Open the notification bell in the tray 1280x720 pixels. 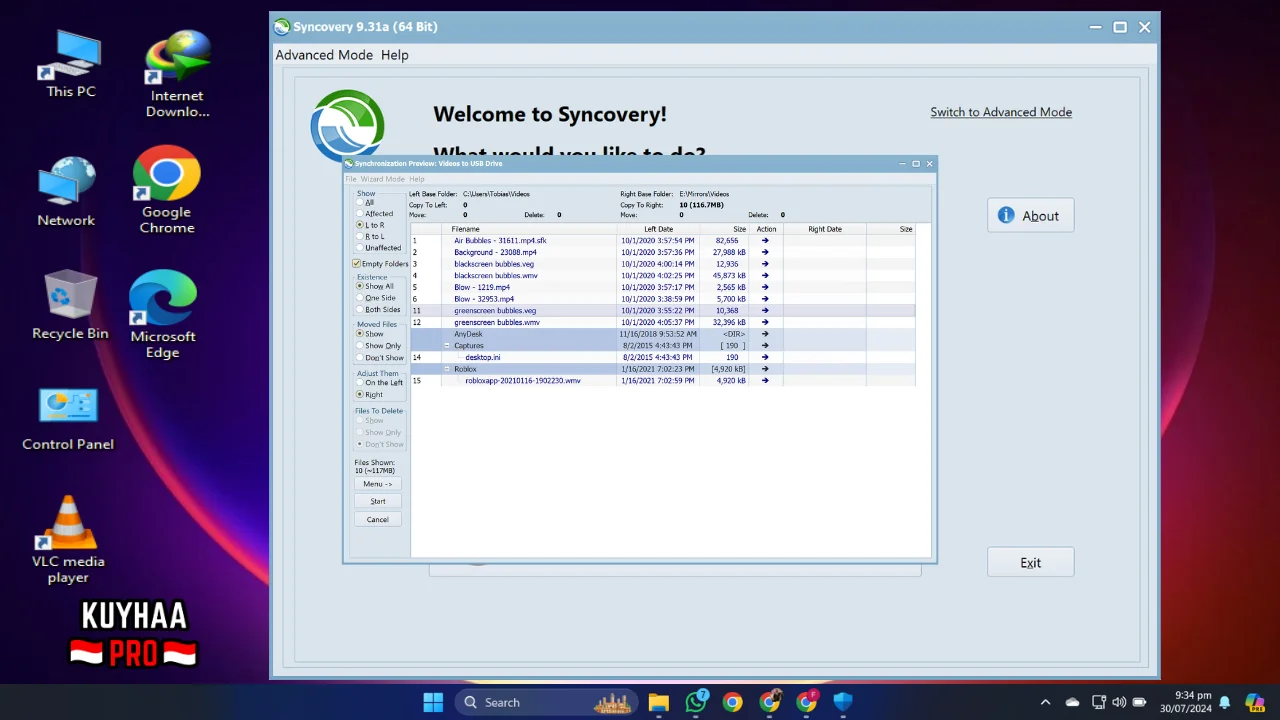pos(1224,702)
